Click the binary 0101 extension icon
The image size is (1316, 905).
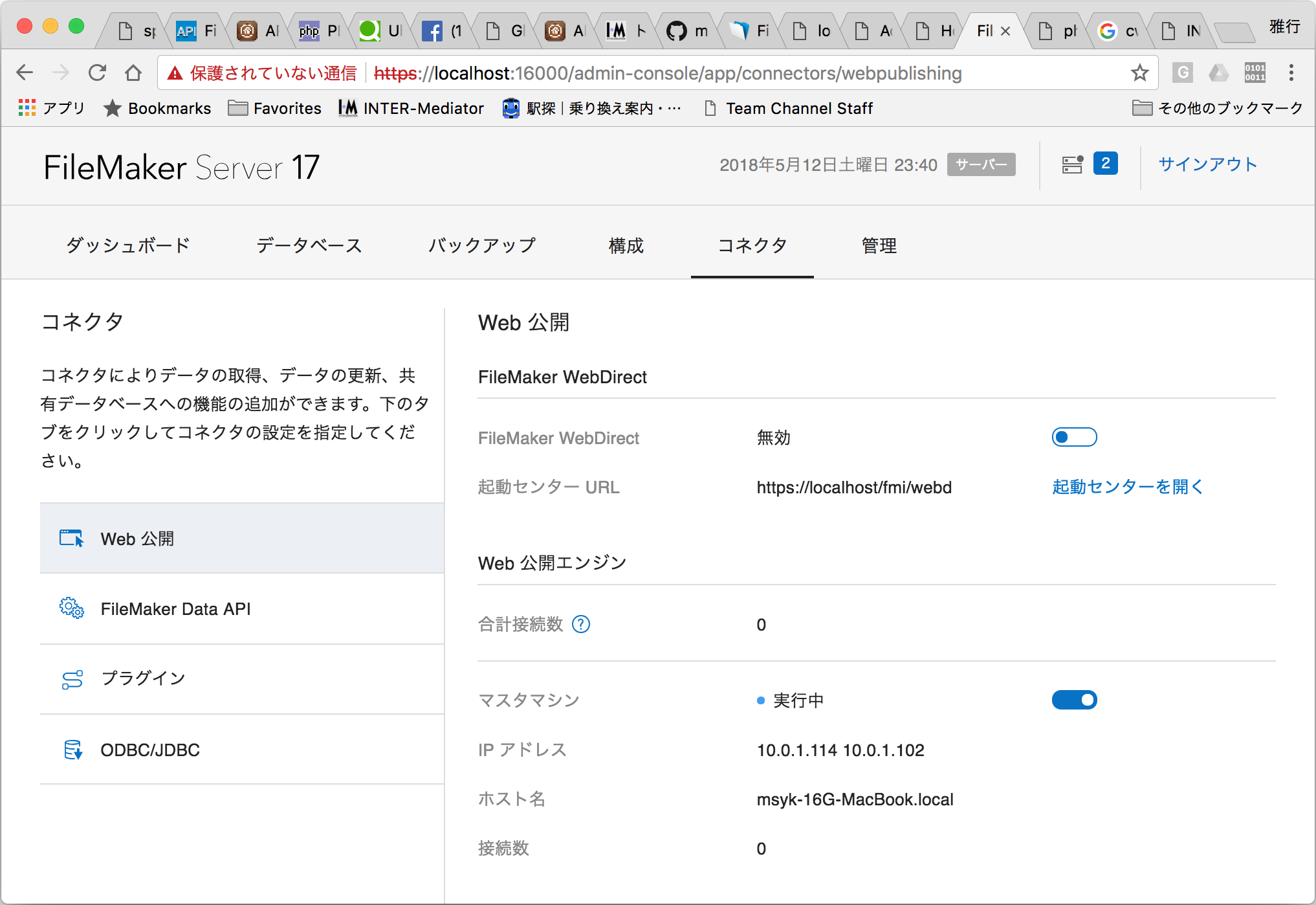[x=1255, y=73]
